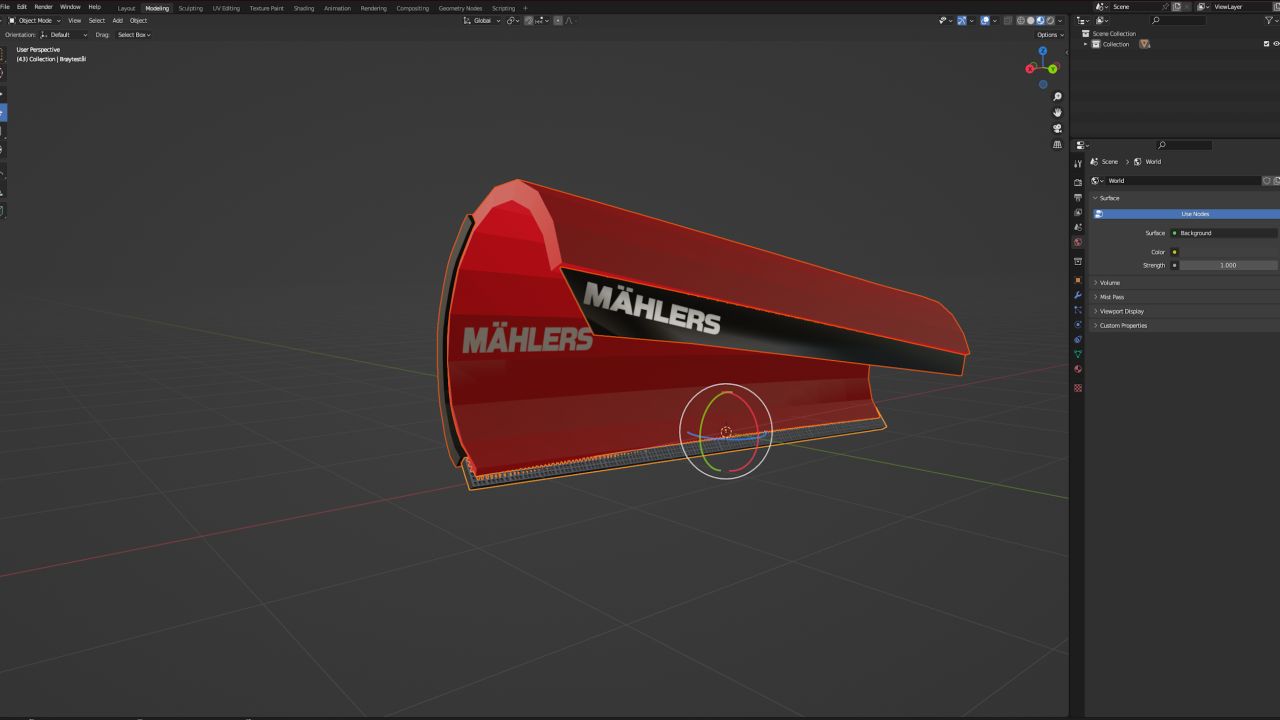
Task: Expand the Collection tree arrow
Action: coord(1086,44)
